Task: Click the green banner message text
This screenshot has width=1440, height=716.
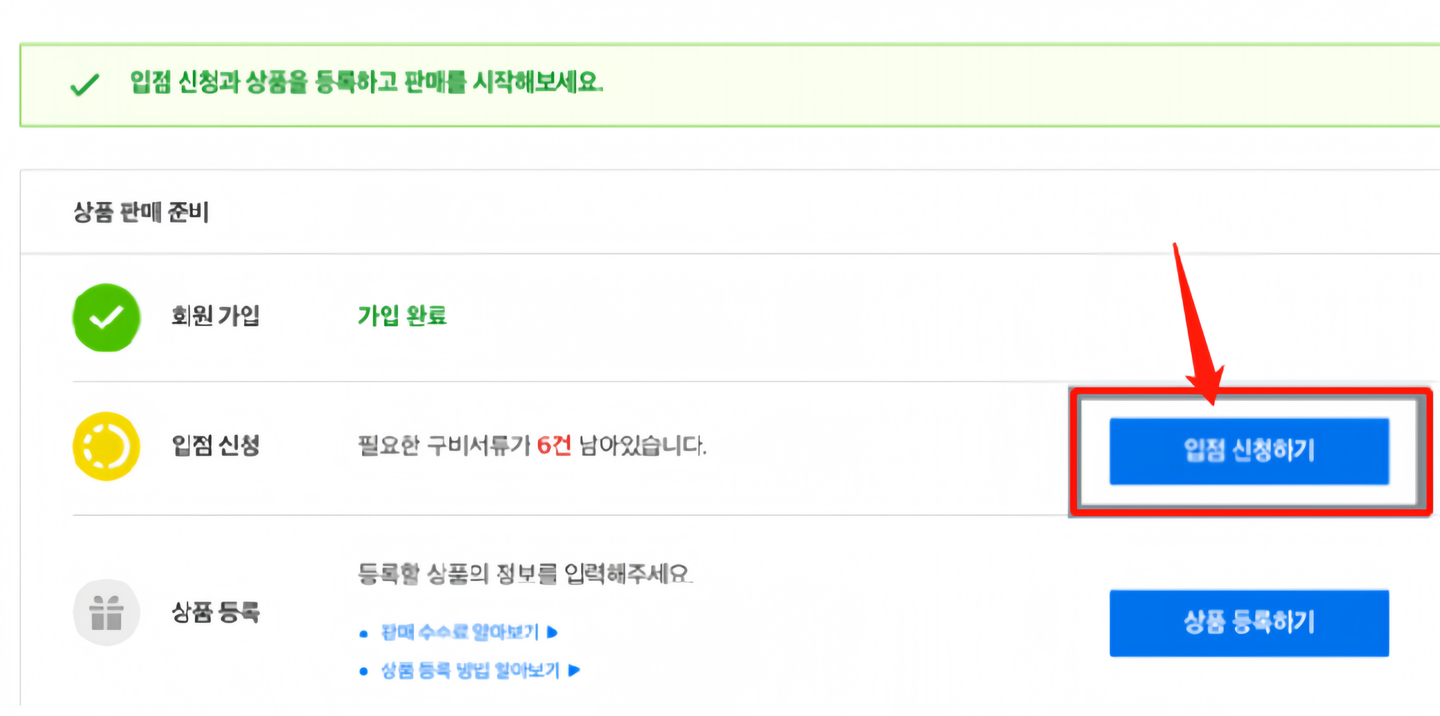Action: coord(367,82)
